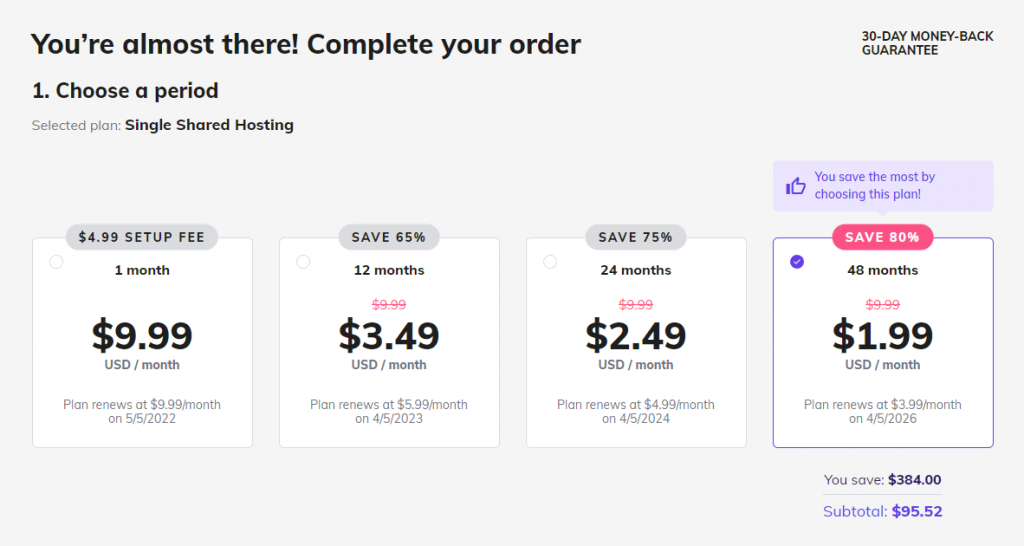1024x546 pixels.
Task: Click the SAVE 75% badge
Action: click(x=636, y=237)
